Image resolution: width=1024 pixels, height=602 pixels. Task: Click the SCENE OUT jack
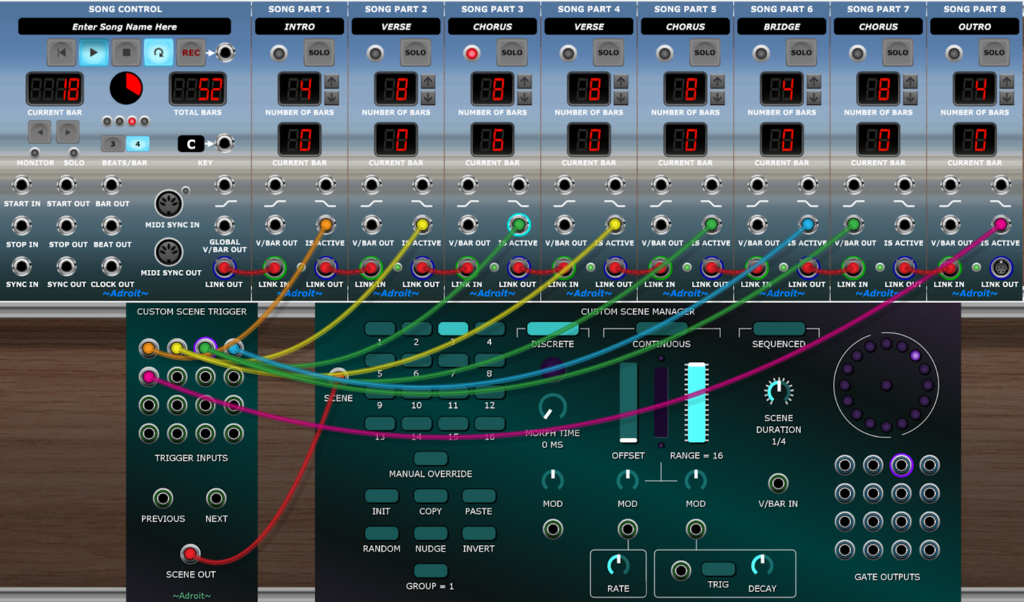tap(189, 553)
